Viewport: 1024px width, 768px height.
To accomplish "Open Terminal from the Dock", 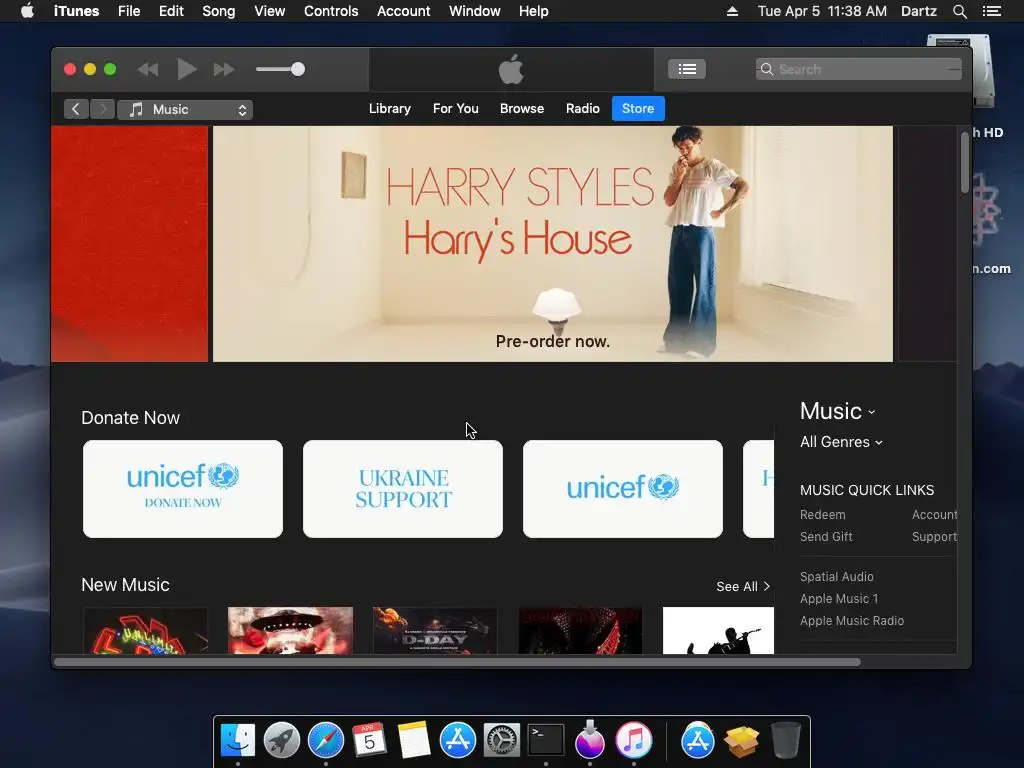I will click(546, 741).
